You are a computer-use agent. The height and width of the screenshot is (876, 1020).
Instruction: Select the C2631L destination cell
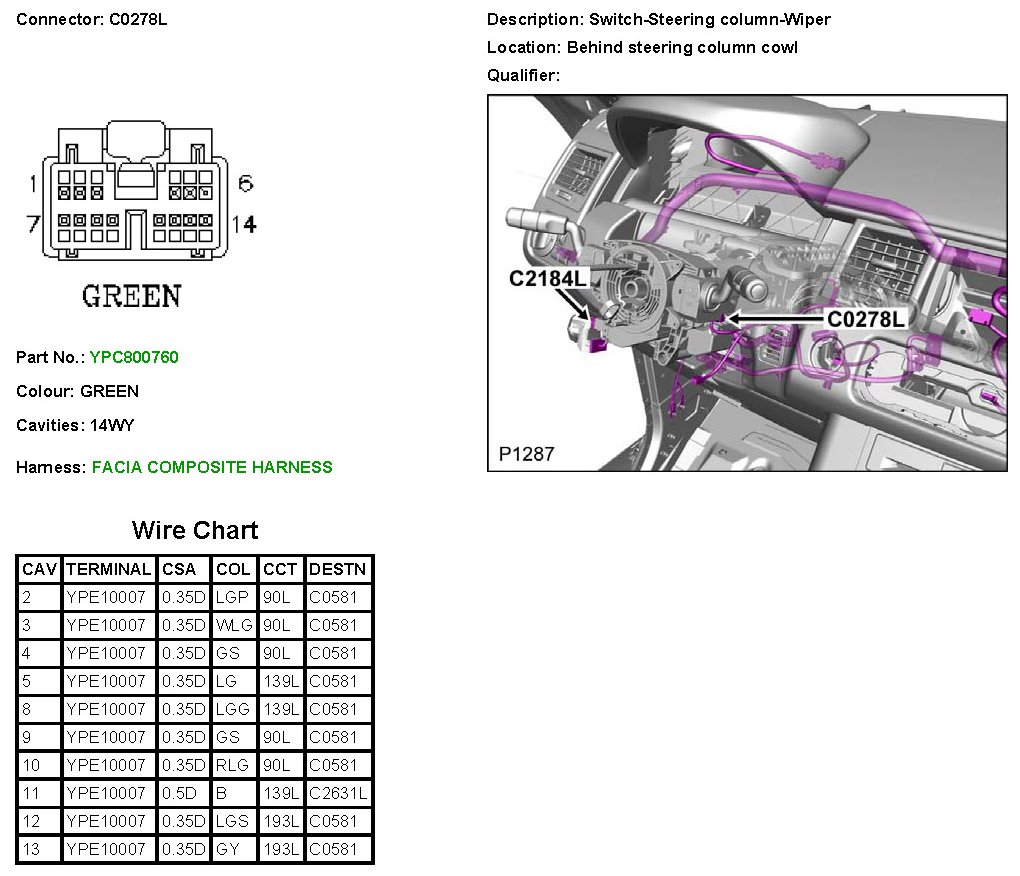tap(338, 793)
